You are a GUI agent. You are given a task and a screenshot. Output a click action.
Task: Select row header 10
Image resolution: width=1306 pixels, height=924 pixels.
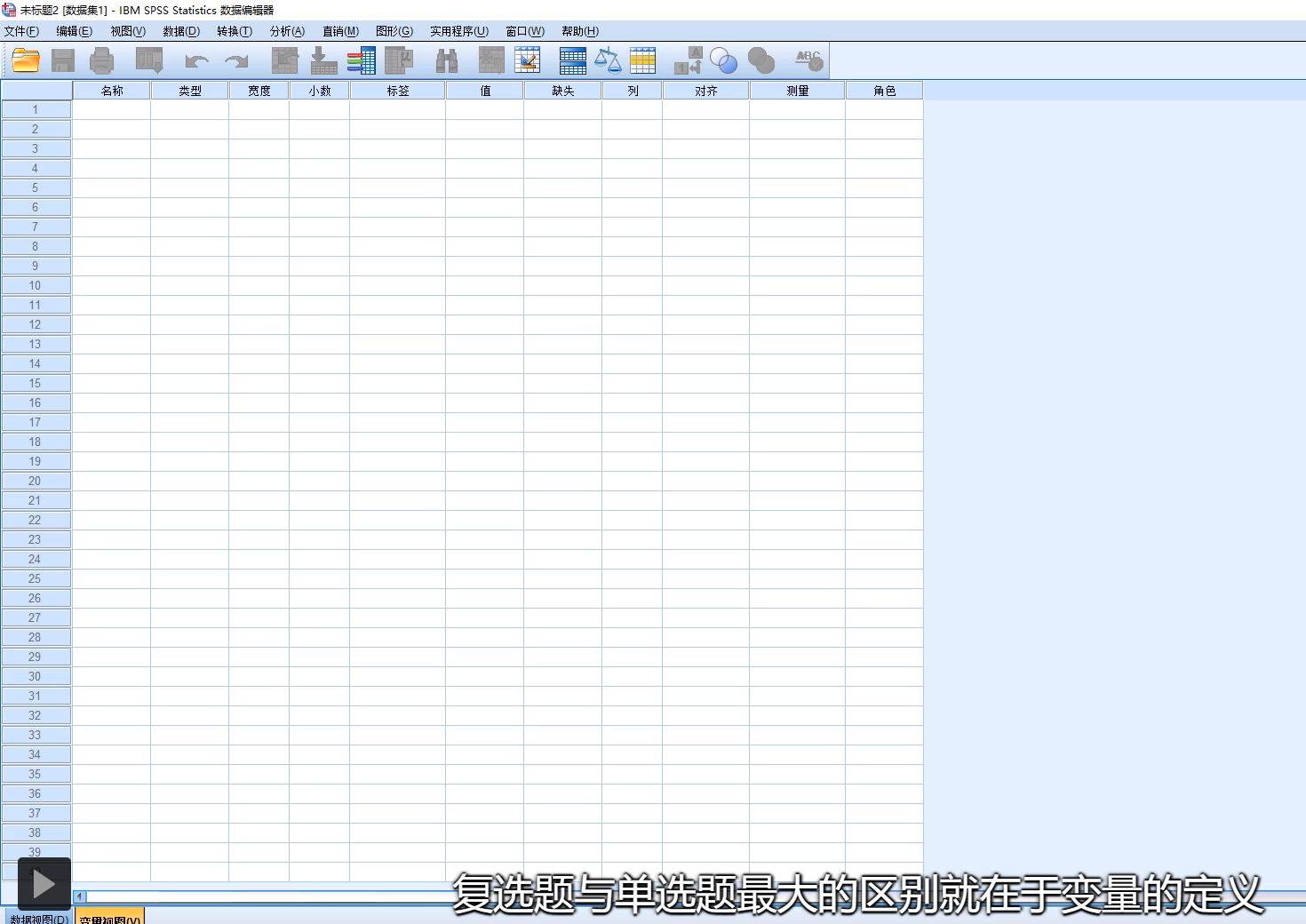[36, 285]
